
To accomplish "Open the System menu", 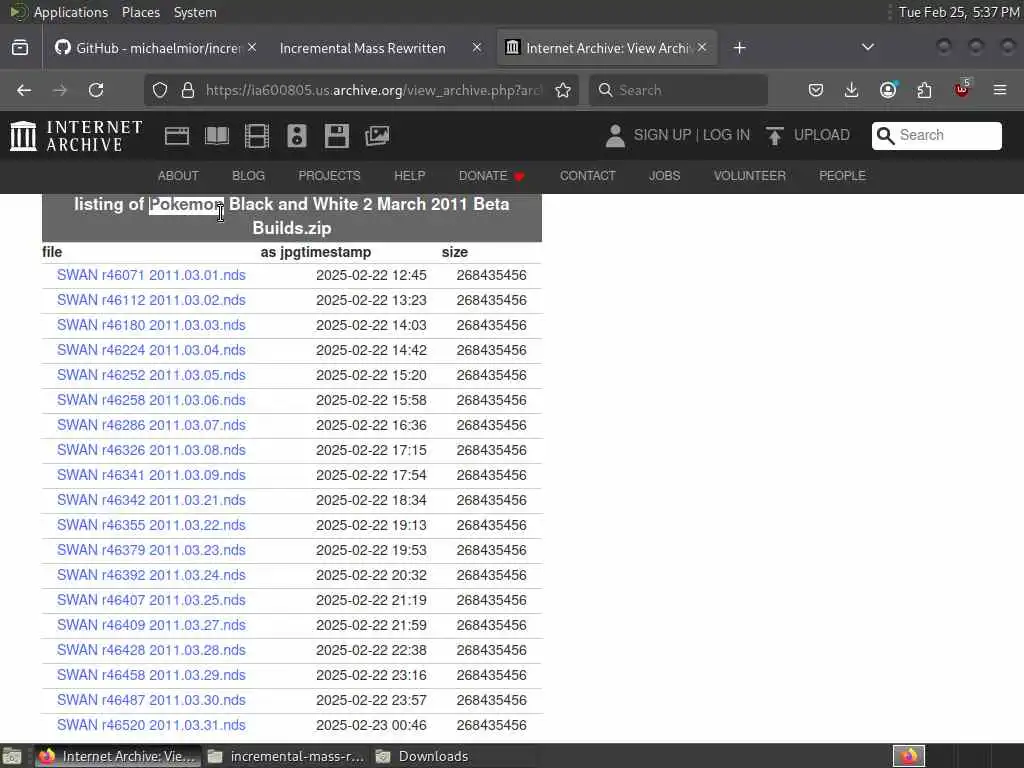I will point(195,12).
